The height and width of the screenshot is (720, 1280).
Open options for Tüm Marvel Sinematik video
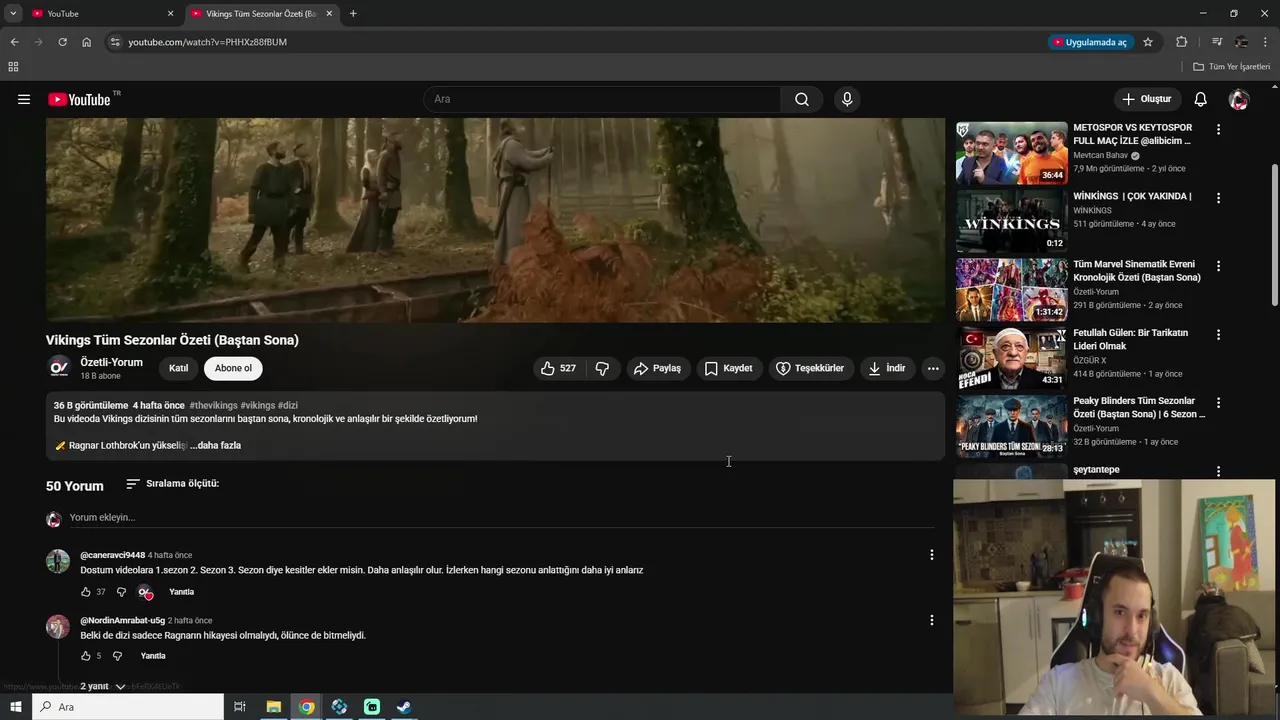1218,266
